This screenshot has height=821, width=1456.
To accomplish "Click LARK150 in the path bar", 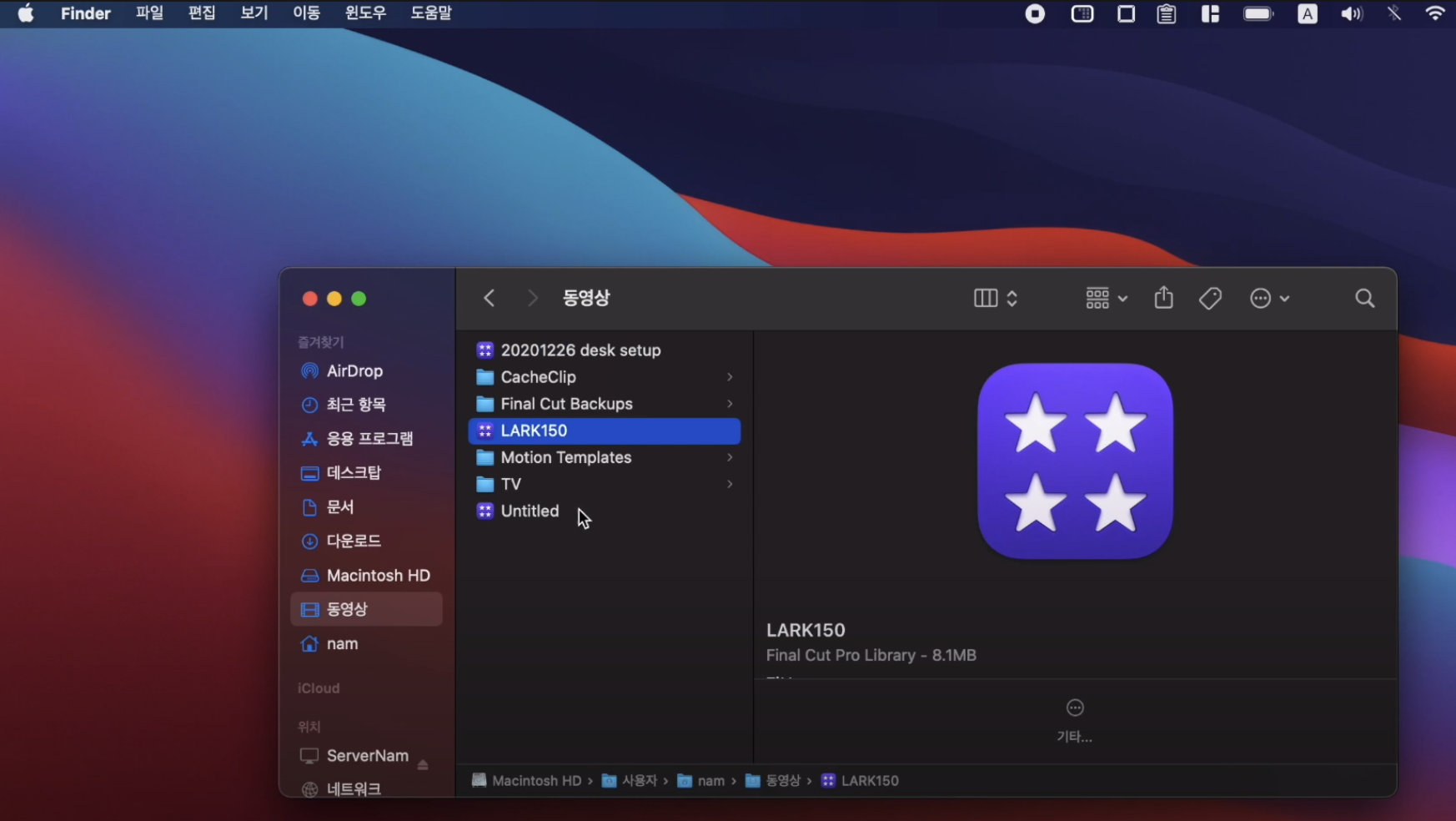I will pos(860,781).
